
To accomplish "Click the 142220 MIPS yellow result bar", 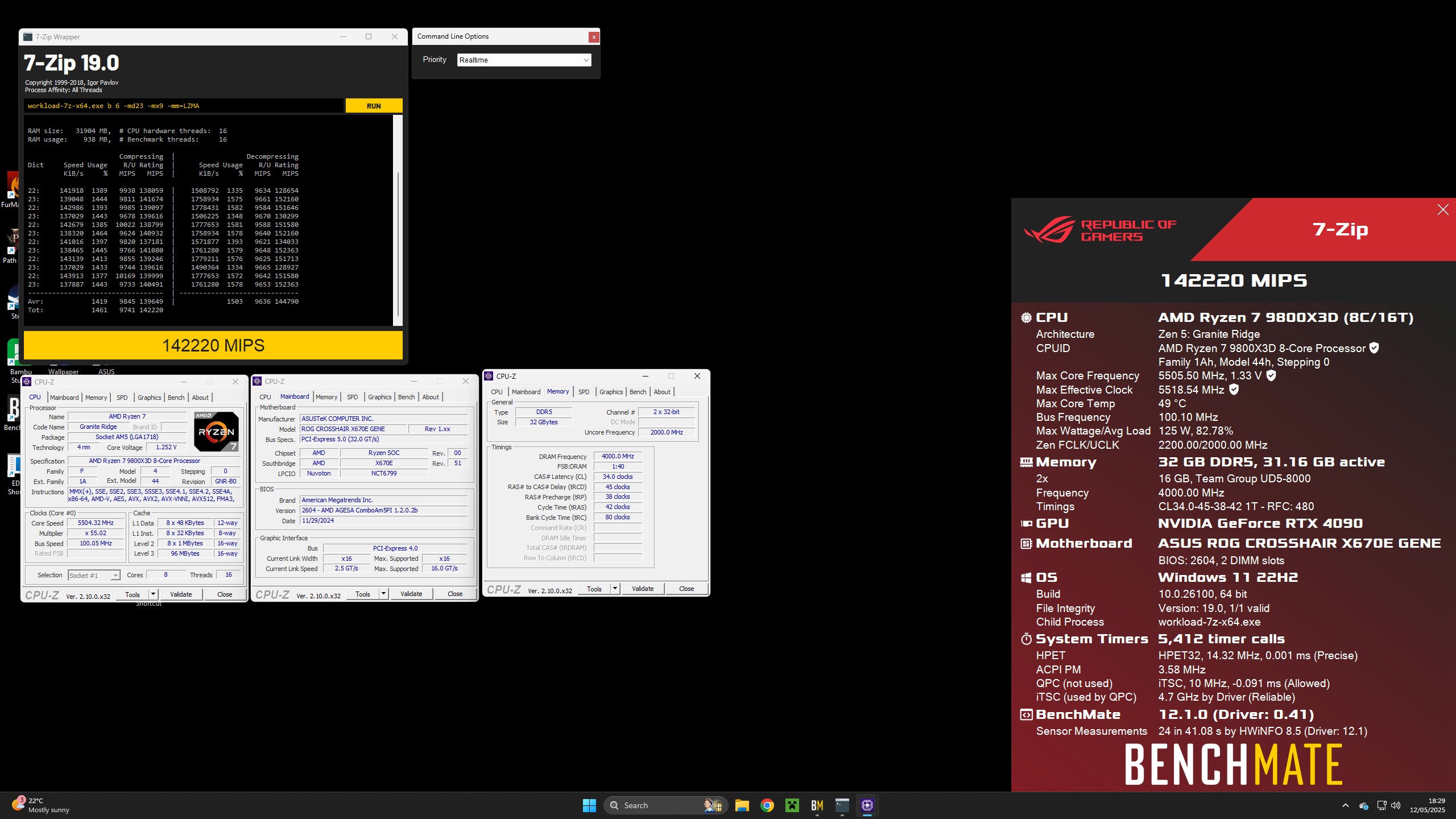I will click(x=213, y=346).
